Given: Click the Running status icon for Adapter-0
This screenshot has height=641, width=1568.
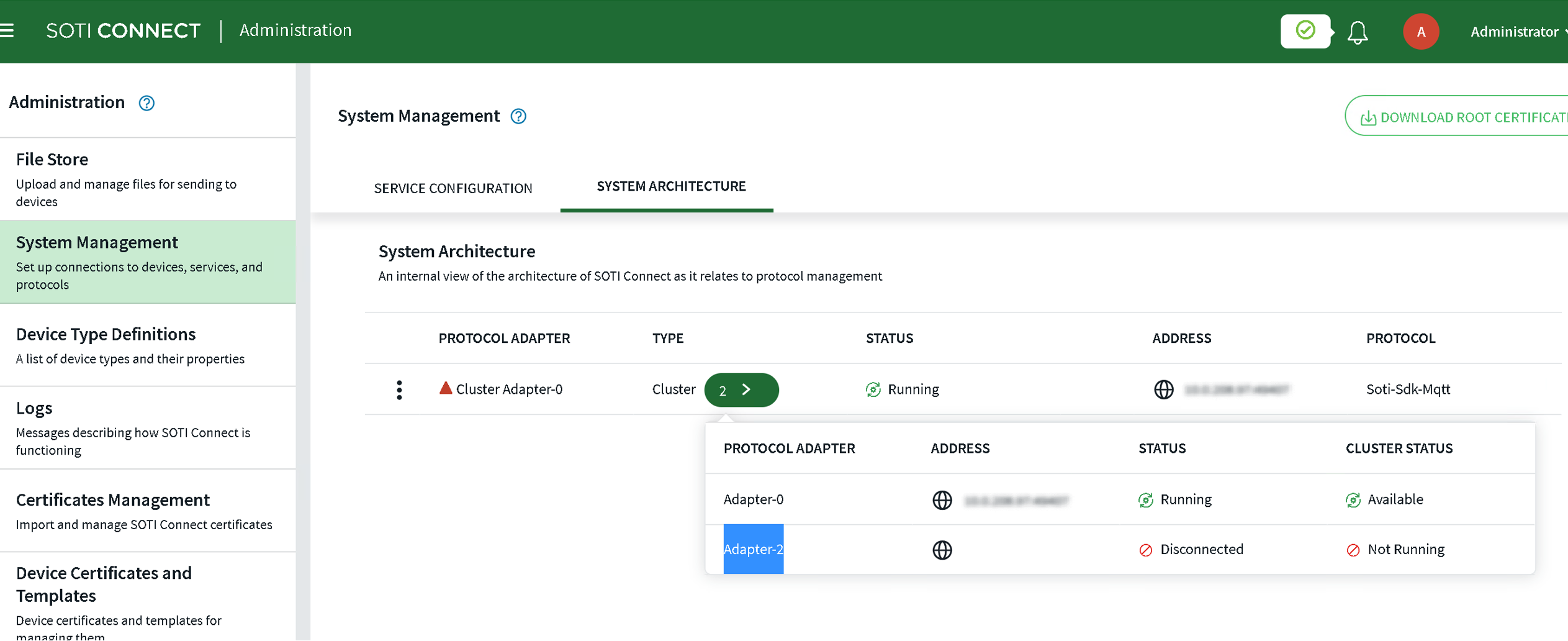Looking at the screenshot, I should tap(1146, 500).
